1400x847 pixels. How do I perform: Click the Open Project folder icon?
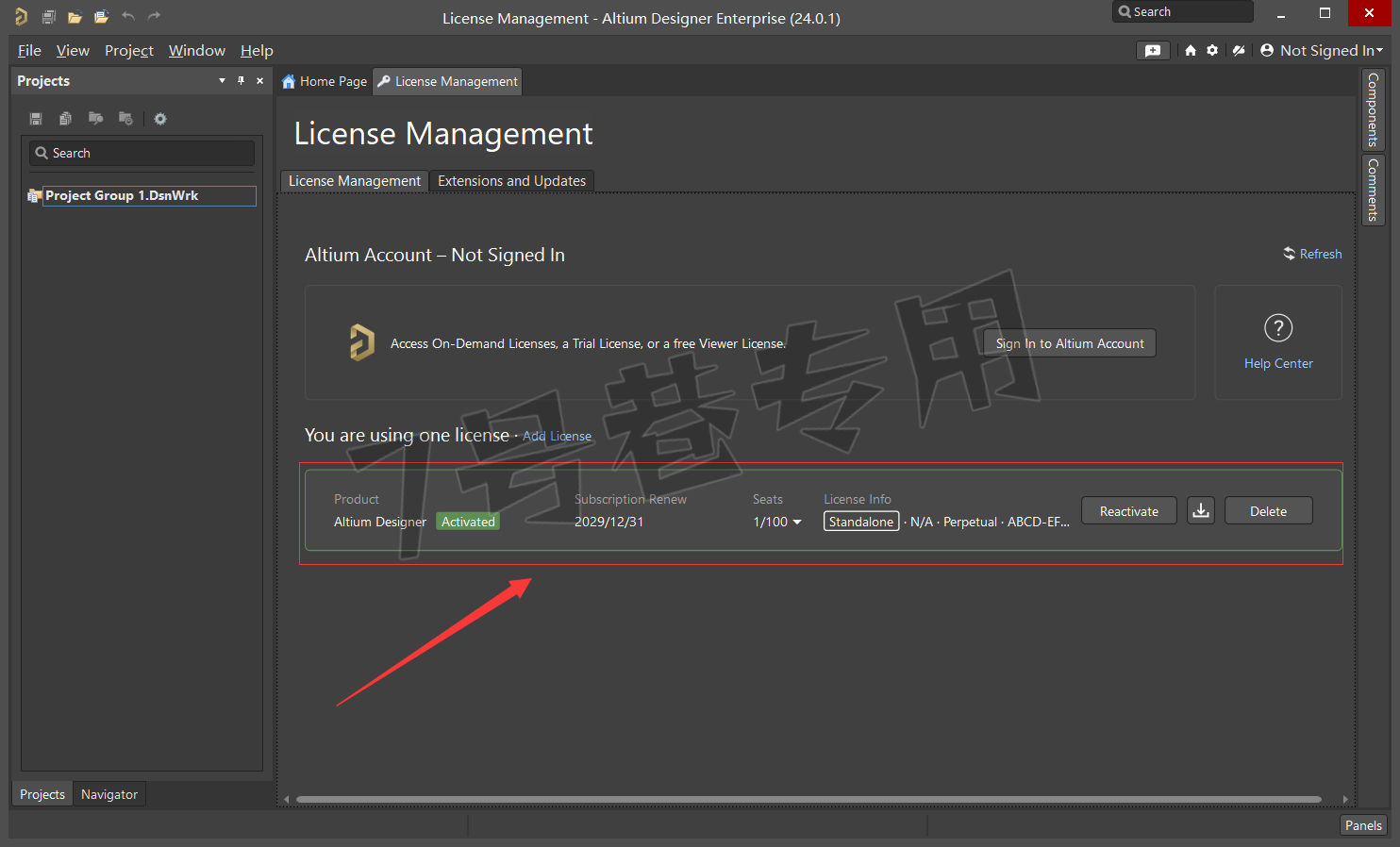tap(101, 16)
